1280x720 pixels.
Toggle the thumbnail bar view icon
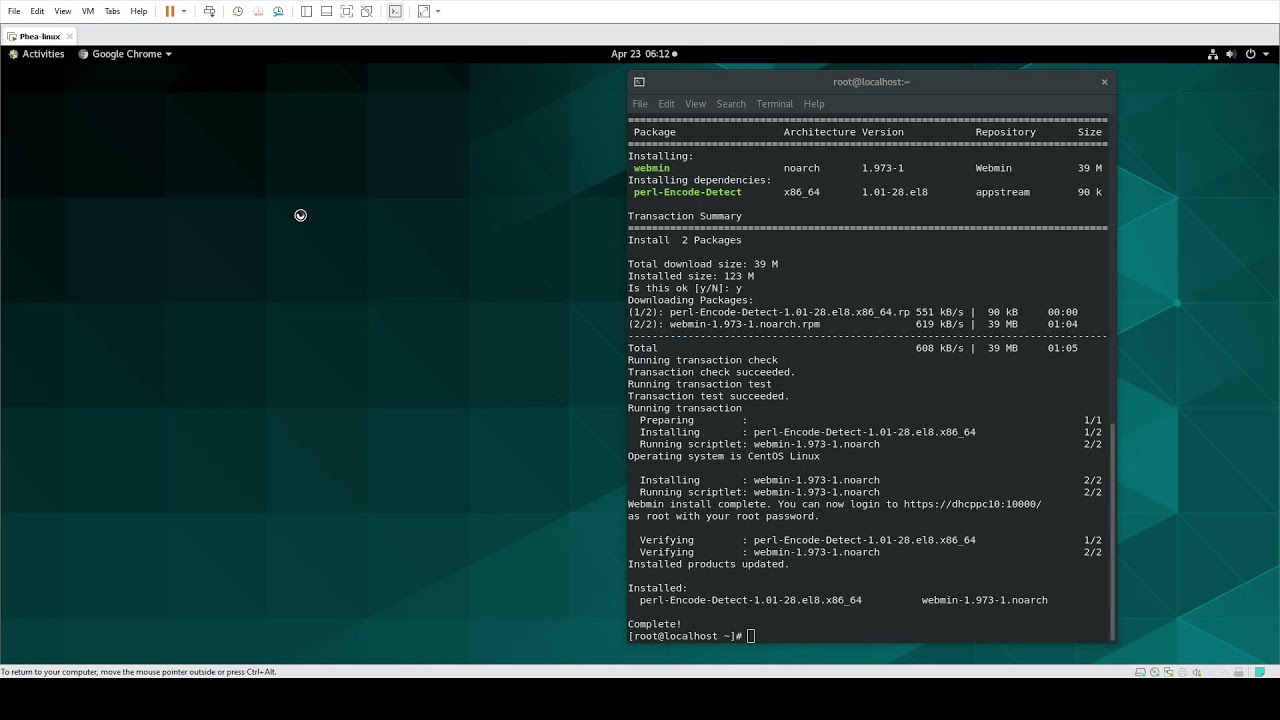326,11
